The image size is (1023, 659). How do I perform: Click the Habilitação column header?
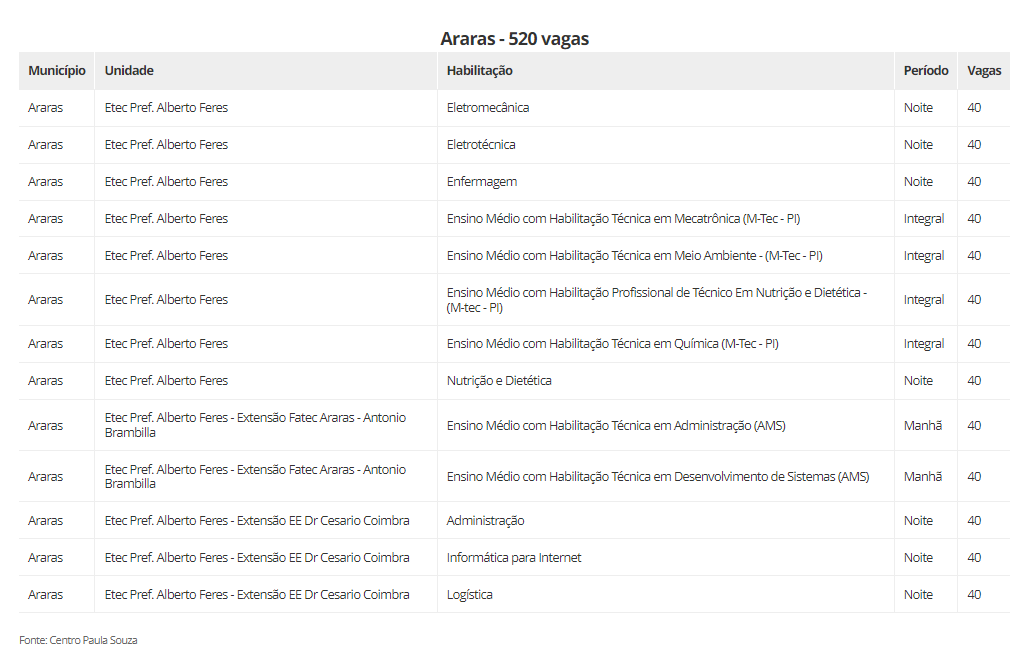(479, 71)
